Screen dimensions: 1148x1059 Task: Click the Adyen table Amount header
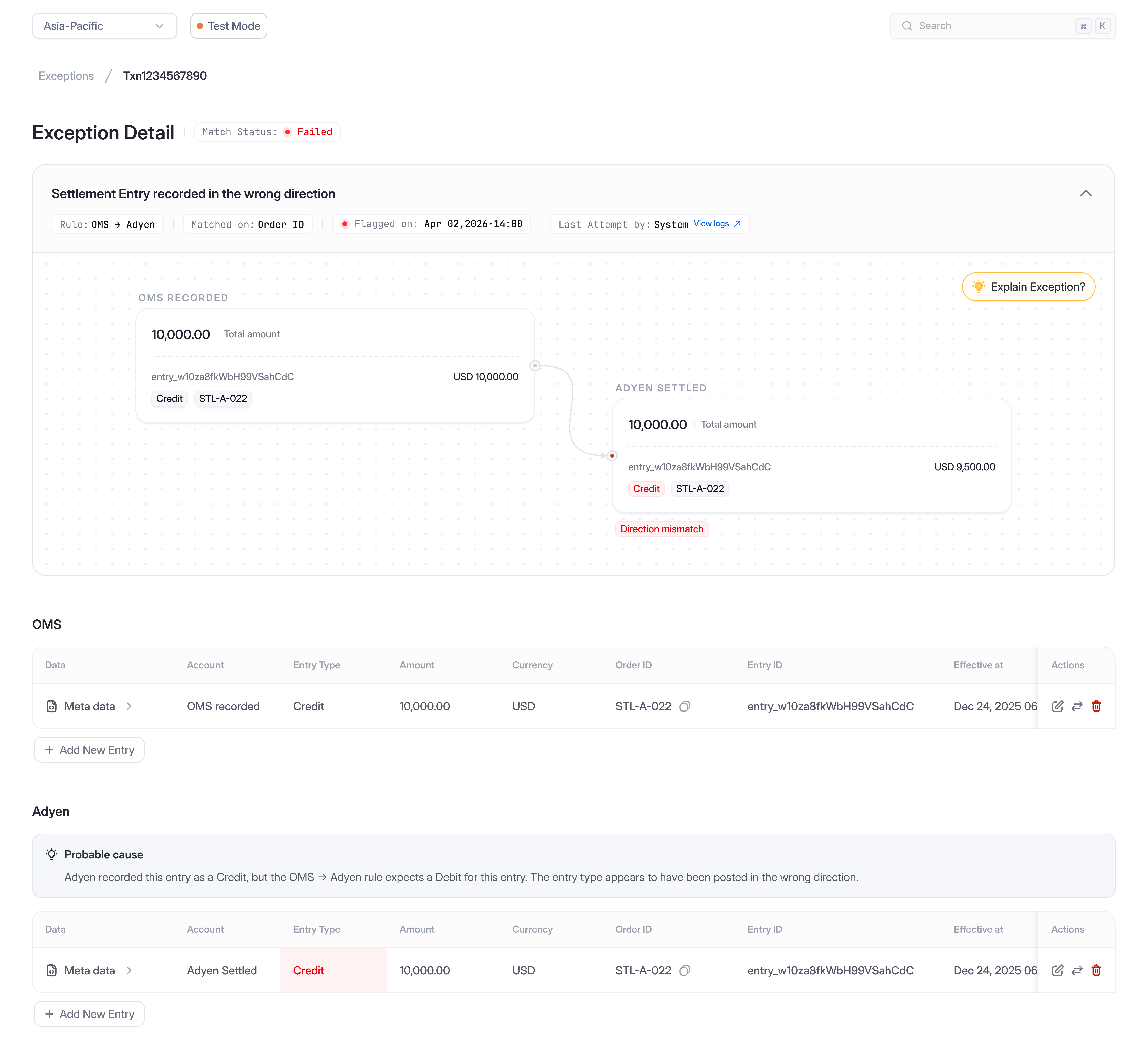coord(417,930)
